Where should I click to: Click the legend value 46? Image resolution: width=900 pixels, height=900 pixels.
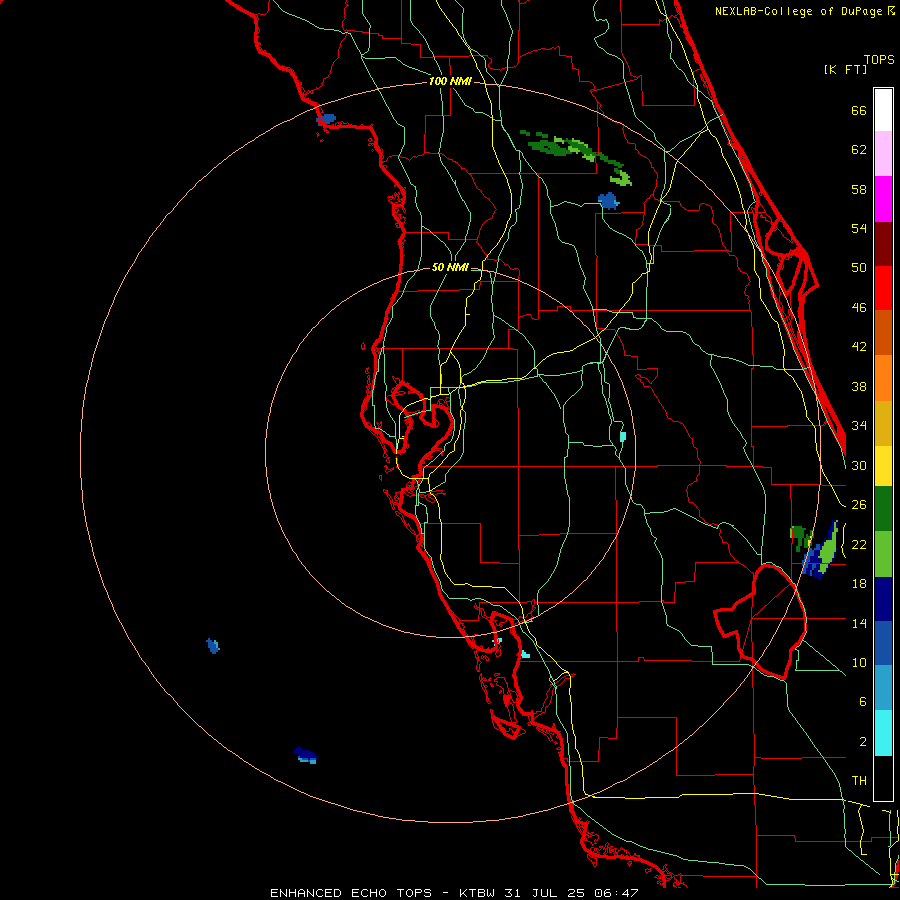click(x=859, y=308)
